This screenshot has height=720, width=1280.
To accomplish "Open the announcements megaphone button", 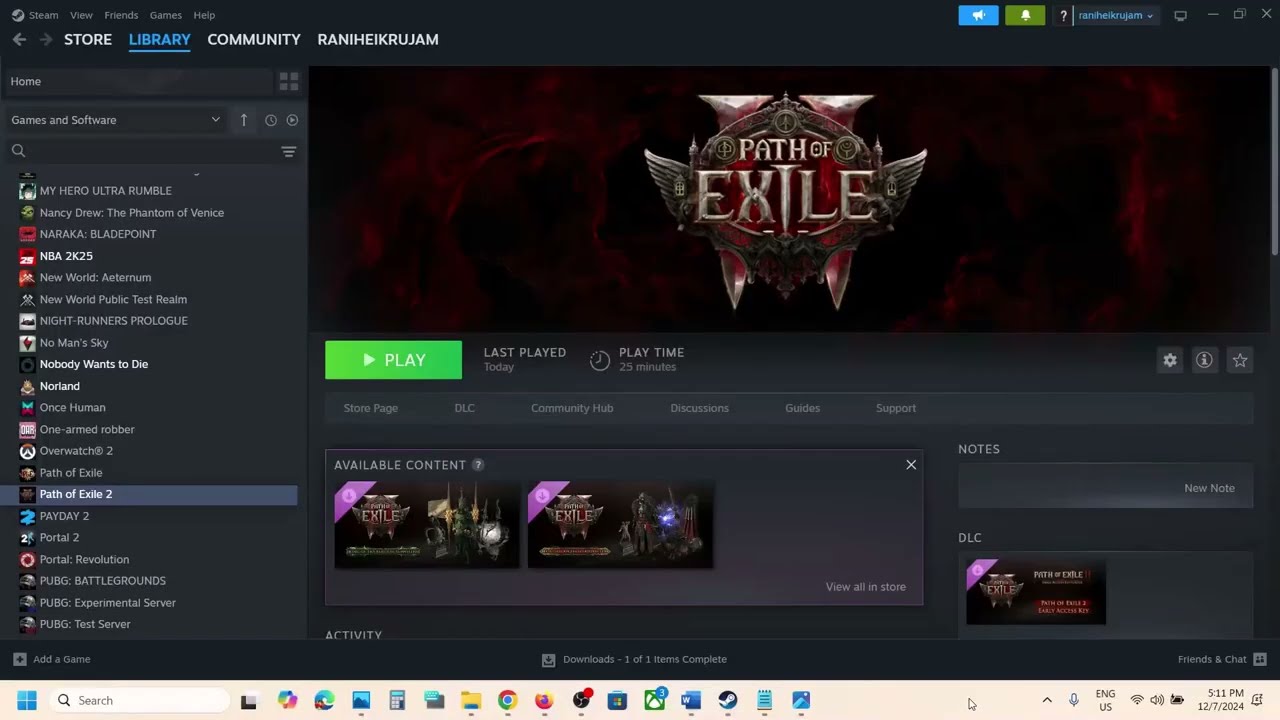I will point(978,15).
